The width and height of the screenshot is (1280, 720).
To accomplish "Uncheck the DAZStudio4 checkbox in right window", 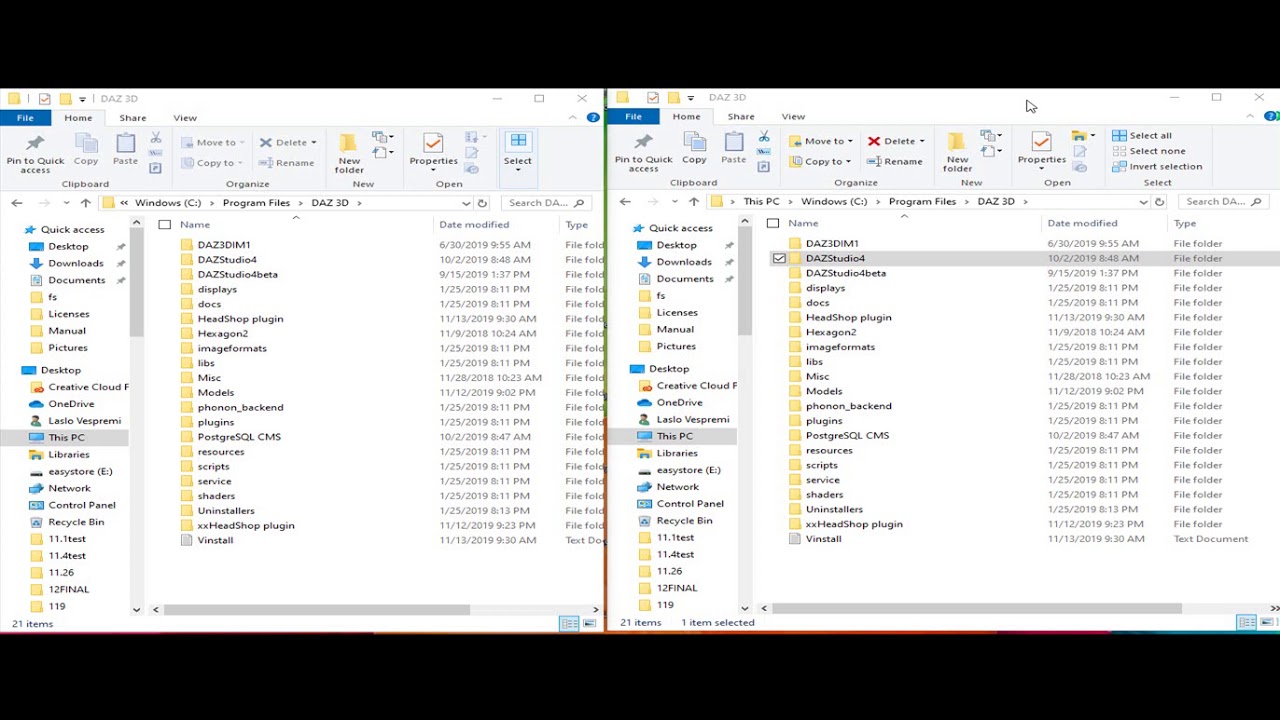I will [x=779, y=258].
